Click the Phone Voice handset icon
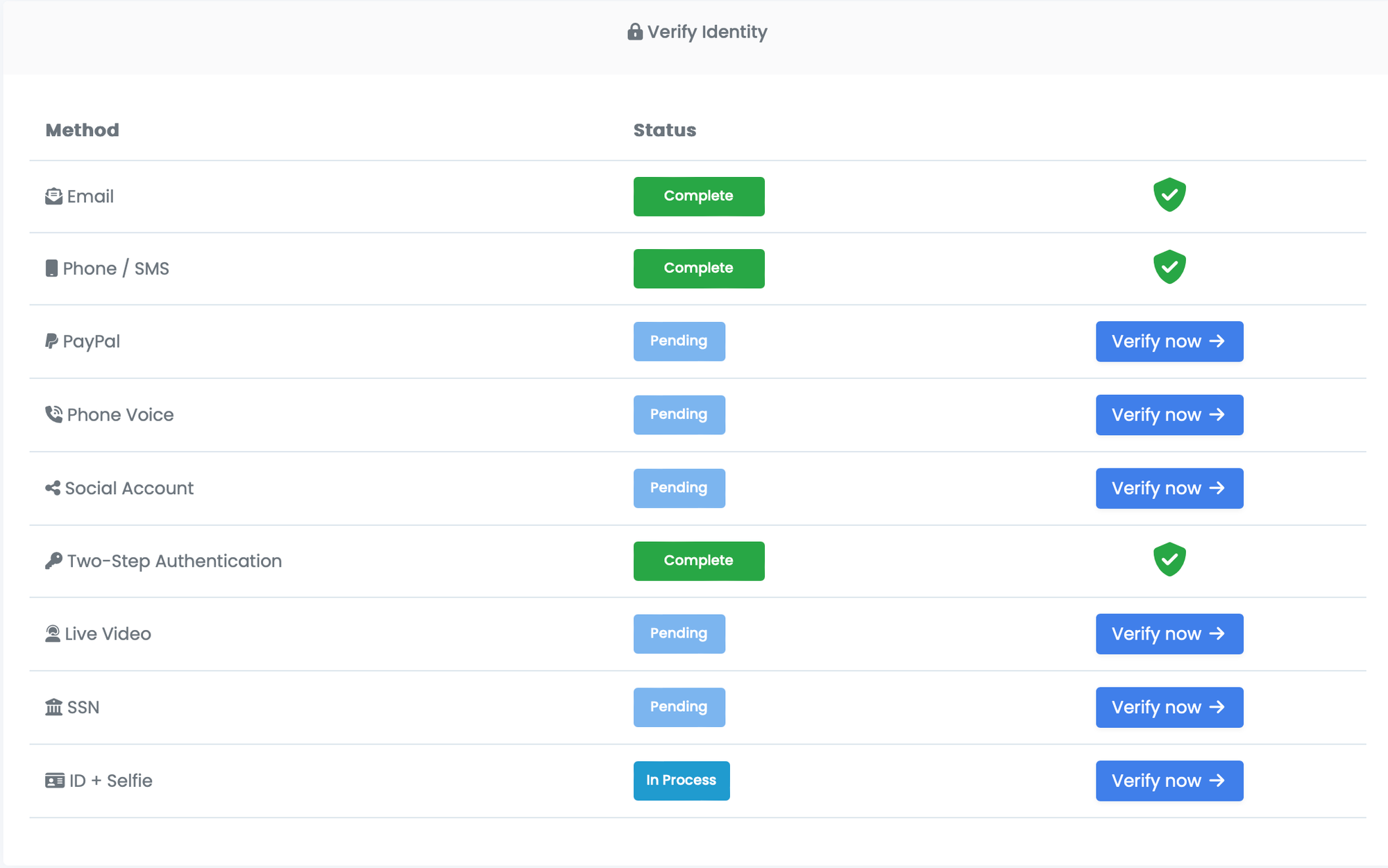The height and width of the screenshot is (868, 1388). (53, 414)
